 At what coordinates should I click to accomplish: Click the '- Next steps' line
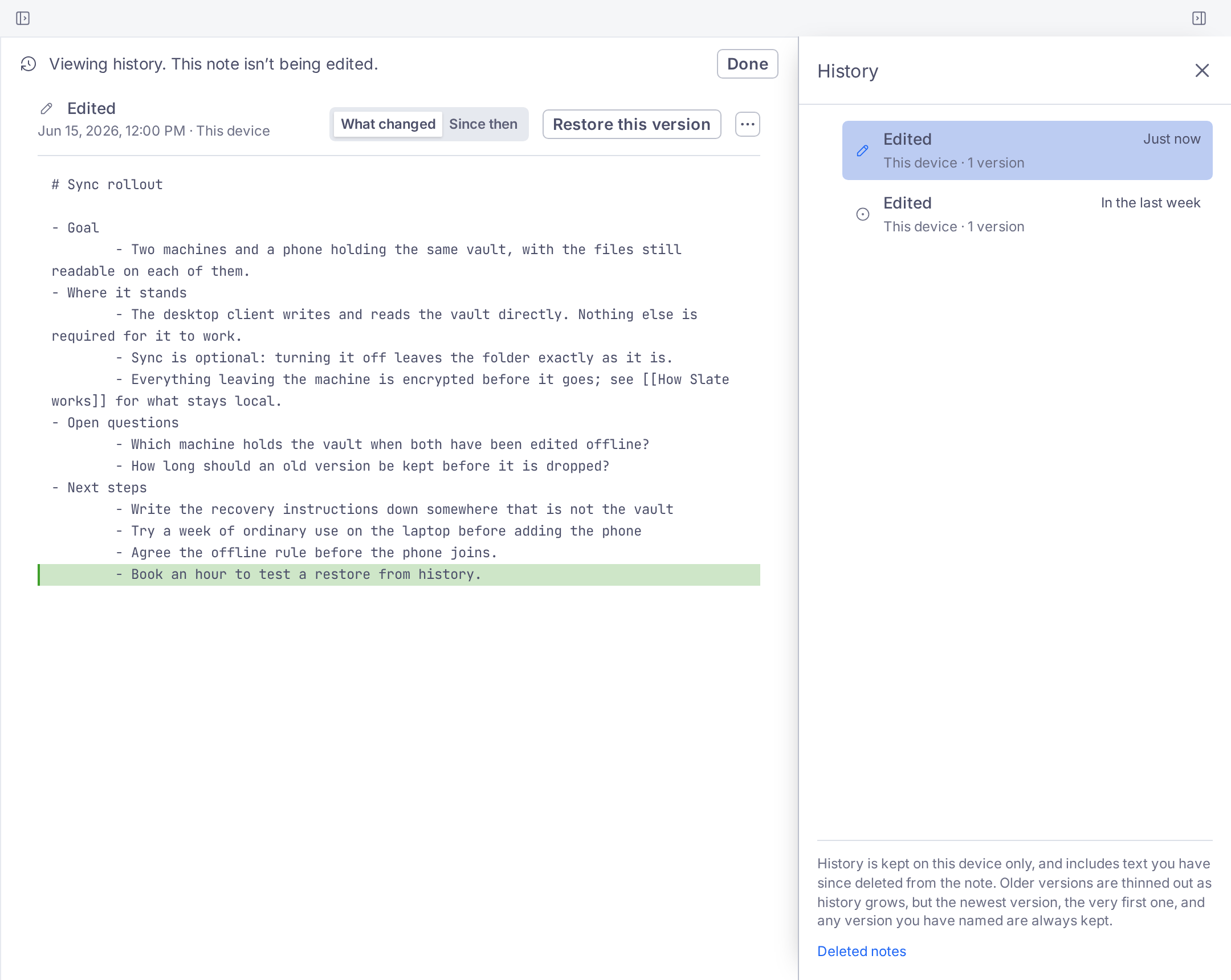[x=99, y=488]
